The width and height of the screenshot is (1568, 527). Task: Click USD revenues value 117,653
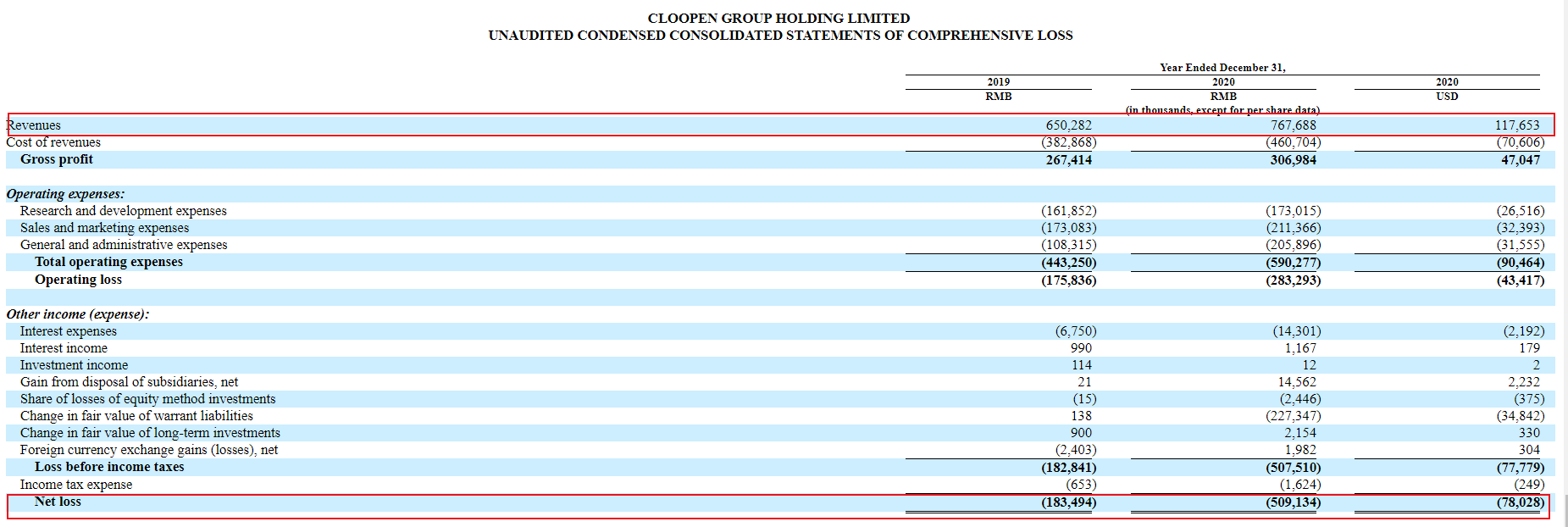click(1516, 125)
